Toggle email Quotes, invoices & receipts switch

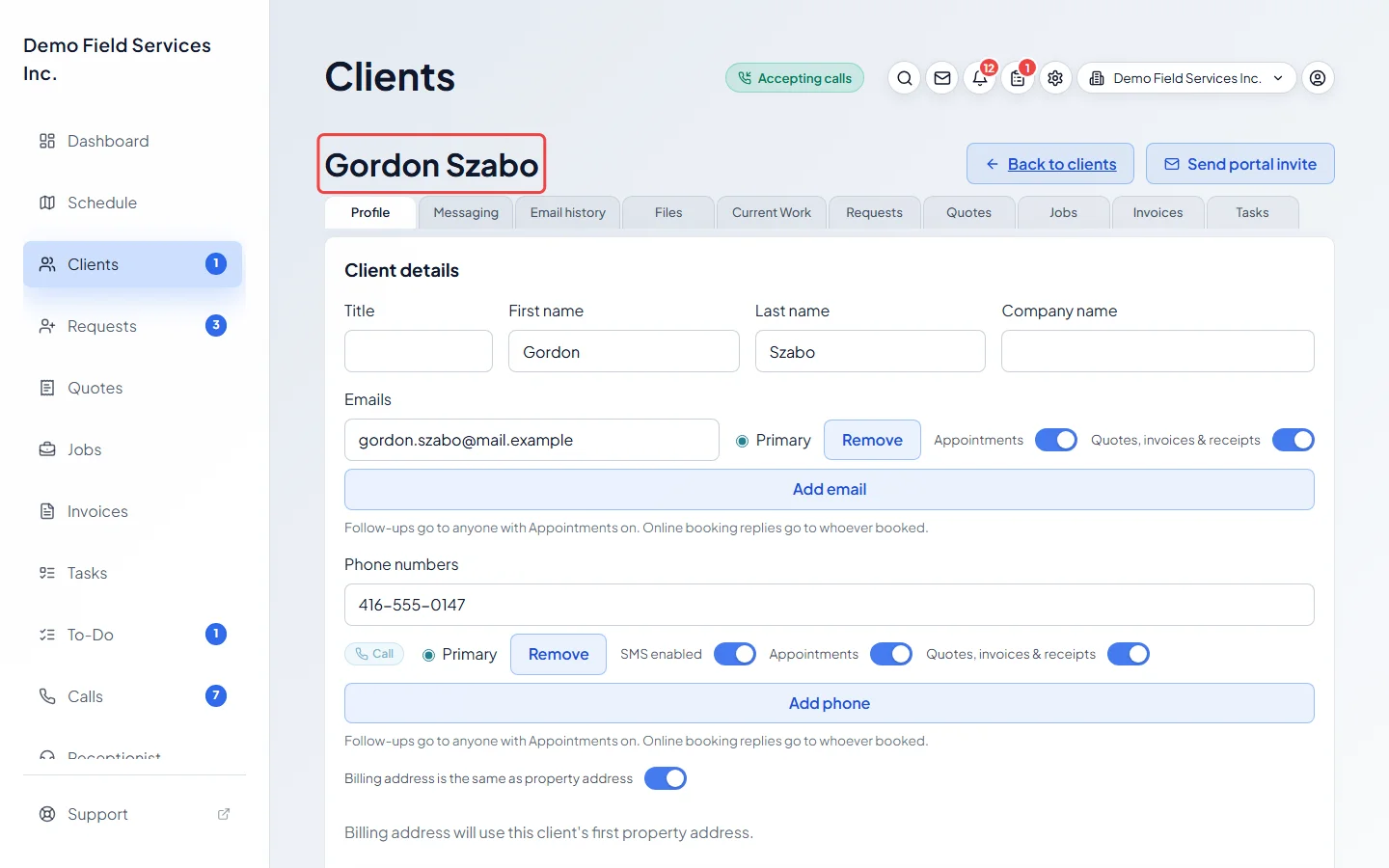(x=1294, y=440)
